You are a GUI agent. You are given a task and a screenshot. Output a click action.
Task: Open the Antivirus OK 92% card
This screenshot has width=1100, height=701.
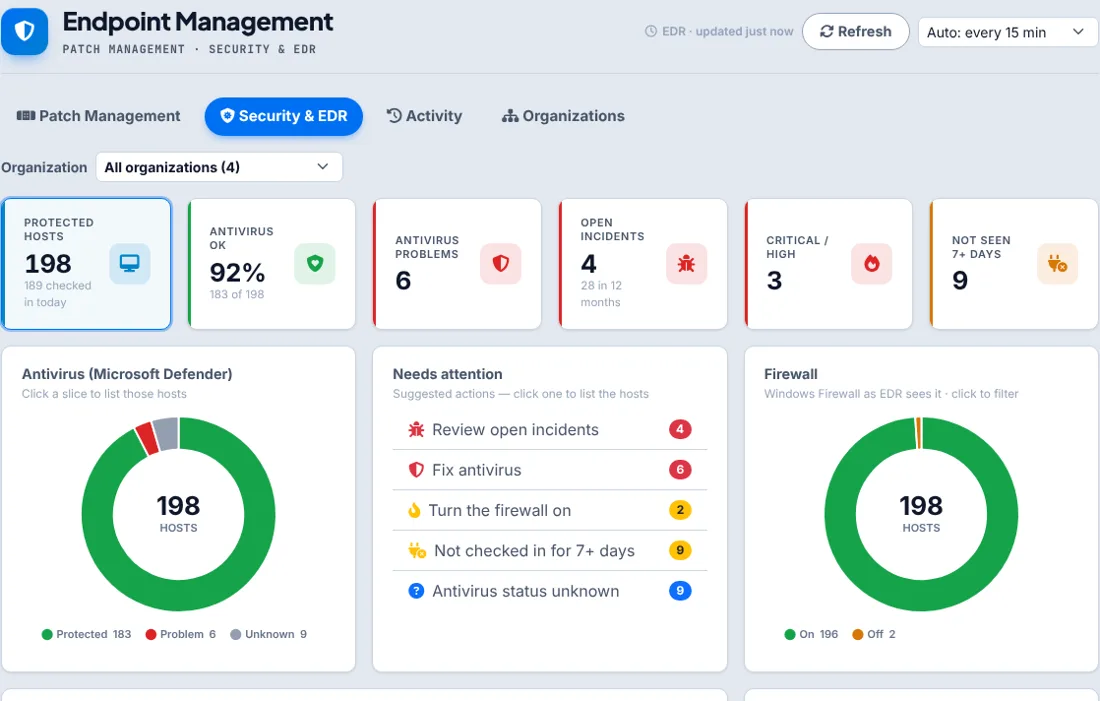click(271, 264)
